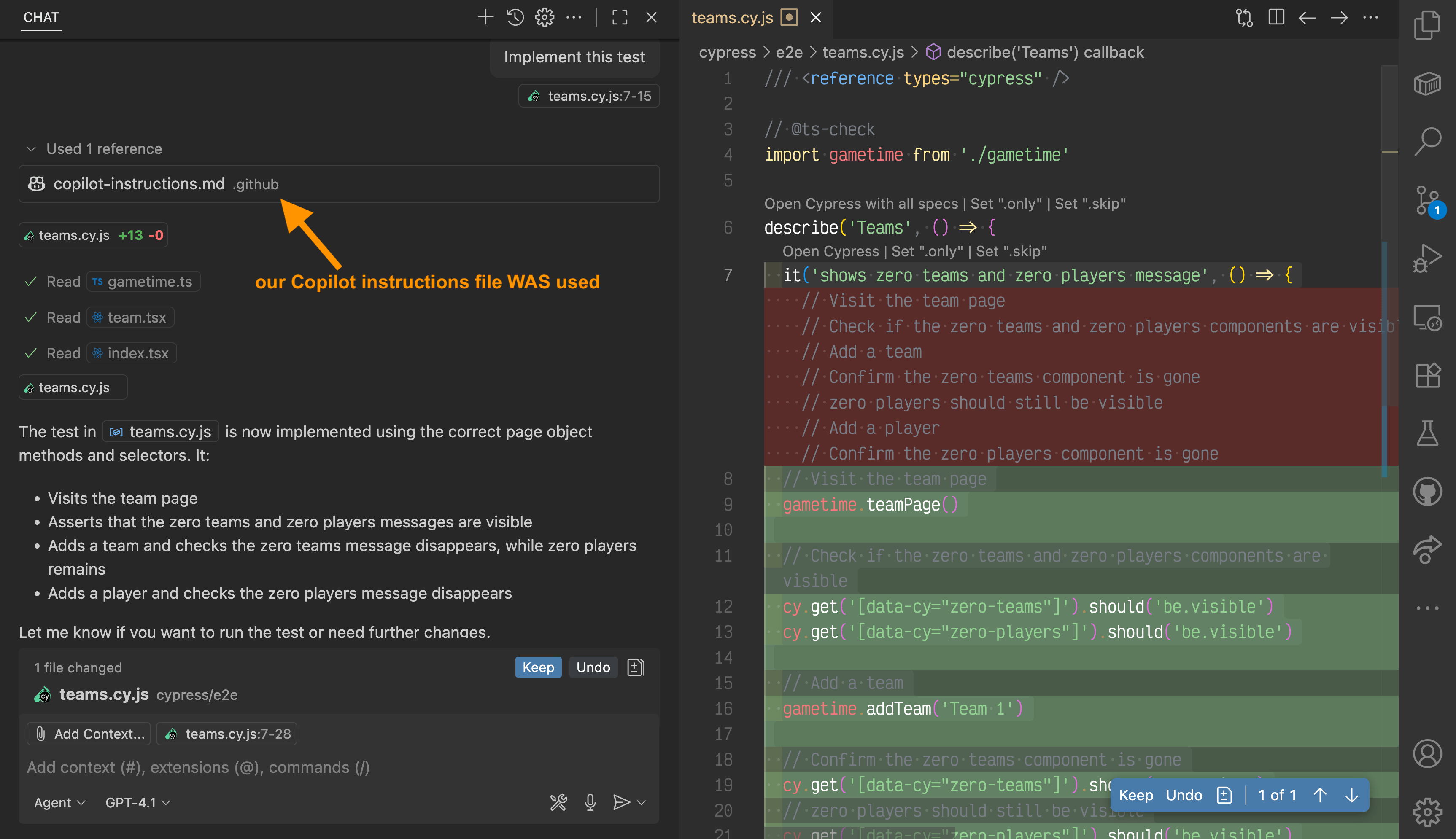
Task: Click e2e breadcrumb segment
Action: pos(789,52)
